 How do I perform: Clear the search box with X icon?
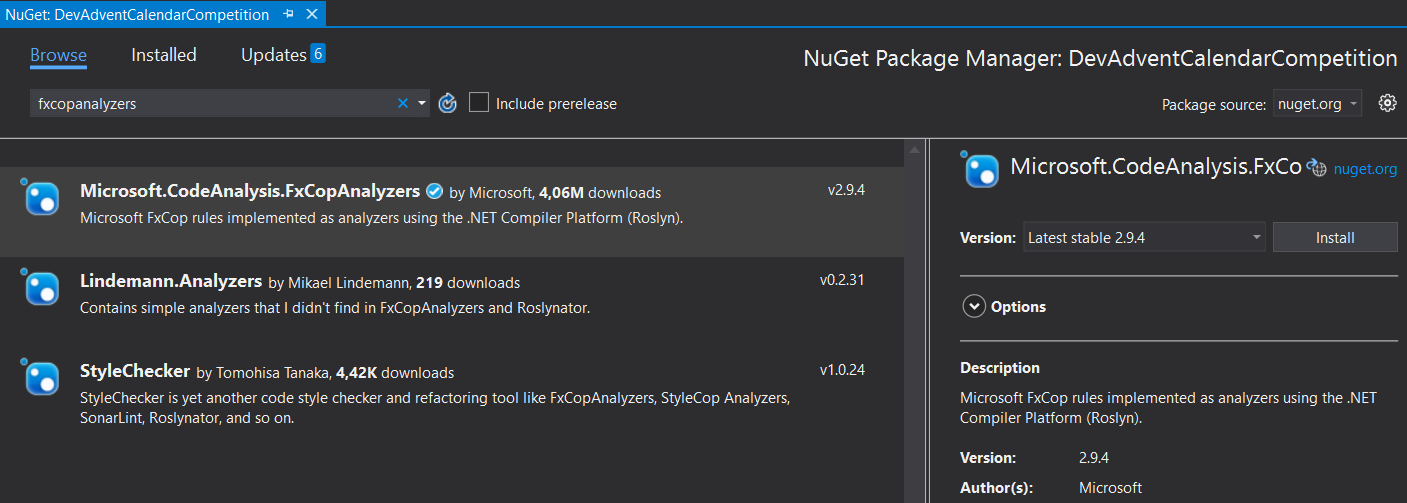tap(403, 103)
